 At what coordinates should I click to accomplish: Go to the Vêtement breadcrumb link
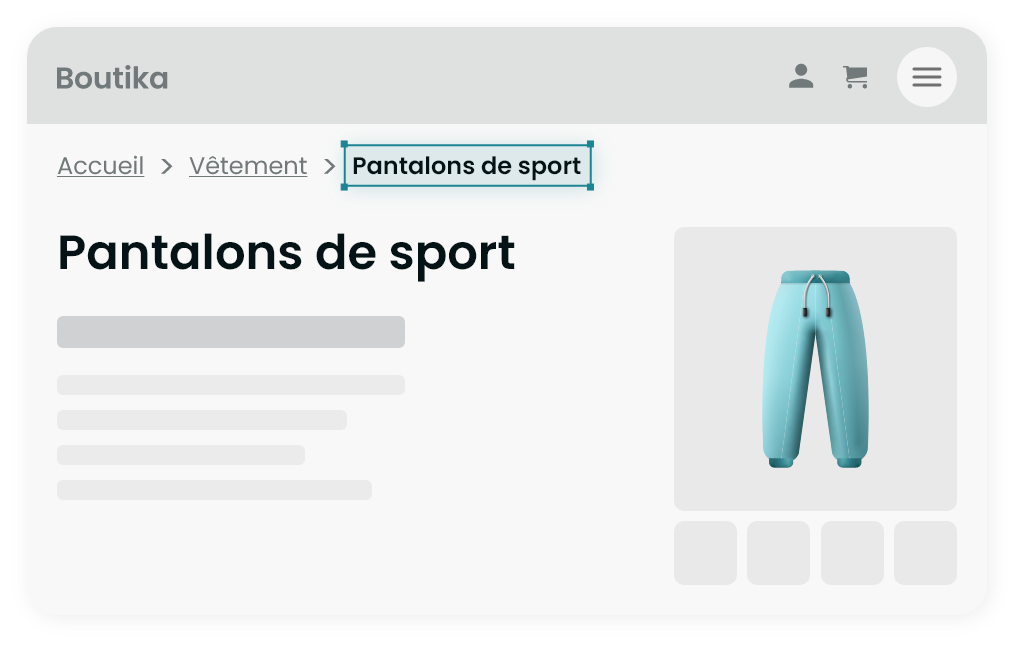click(x=248, y=166)
